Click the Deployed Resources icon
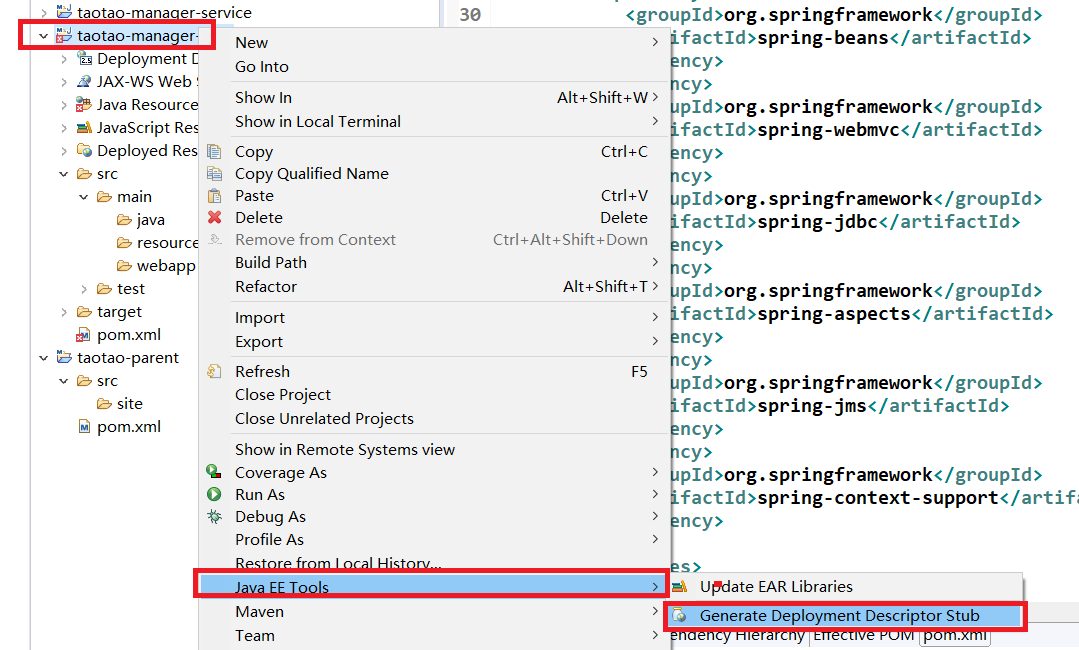 tap(85, 150)
